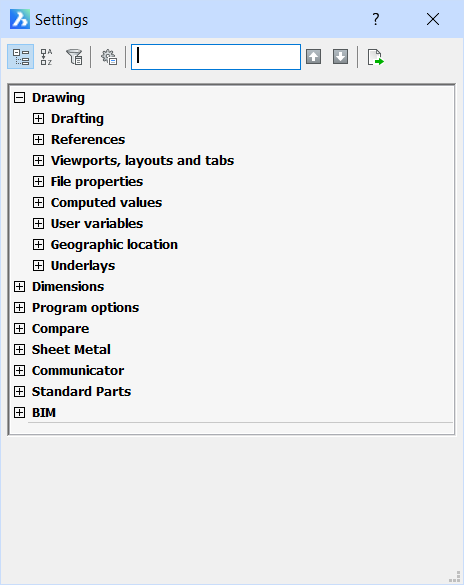The height and width of the screenshot is (585, 464).
Task: Select the Categorized view icon
Action: (21, 57)
